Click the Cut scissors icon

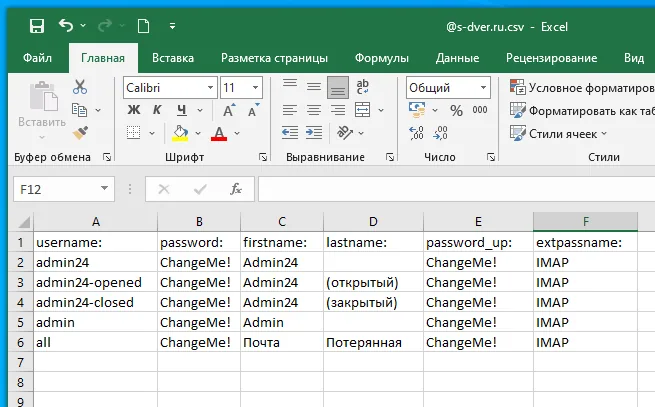79,87
